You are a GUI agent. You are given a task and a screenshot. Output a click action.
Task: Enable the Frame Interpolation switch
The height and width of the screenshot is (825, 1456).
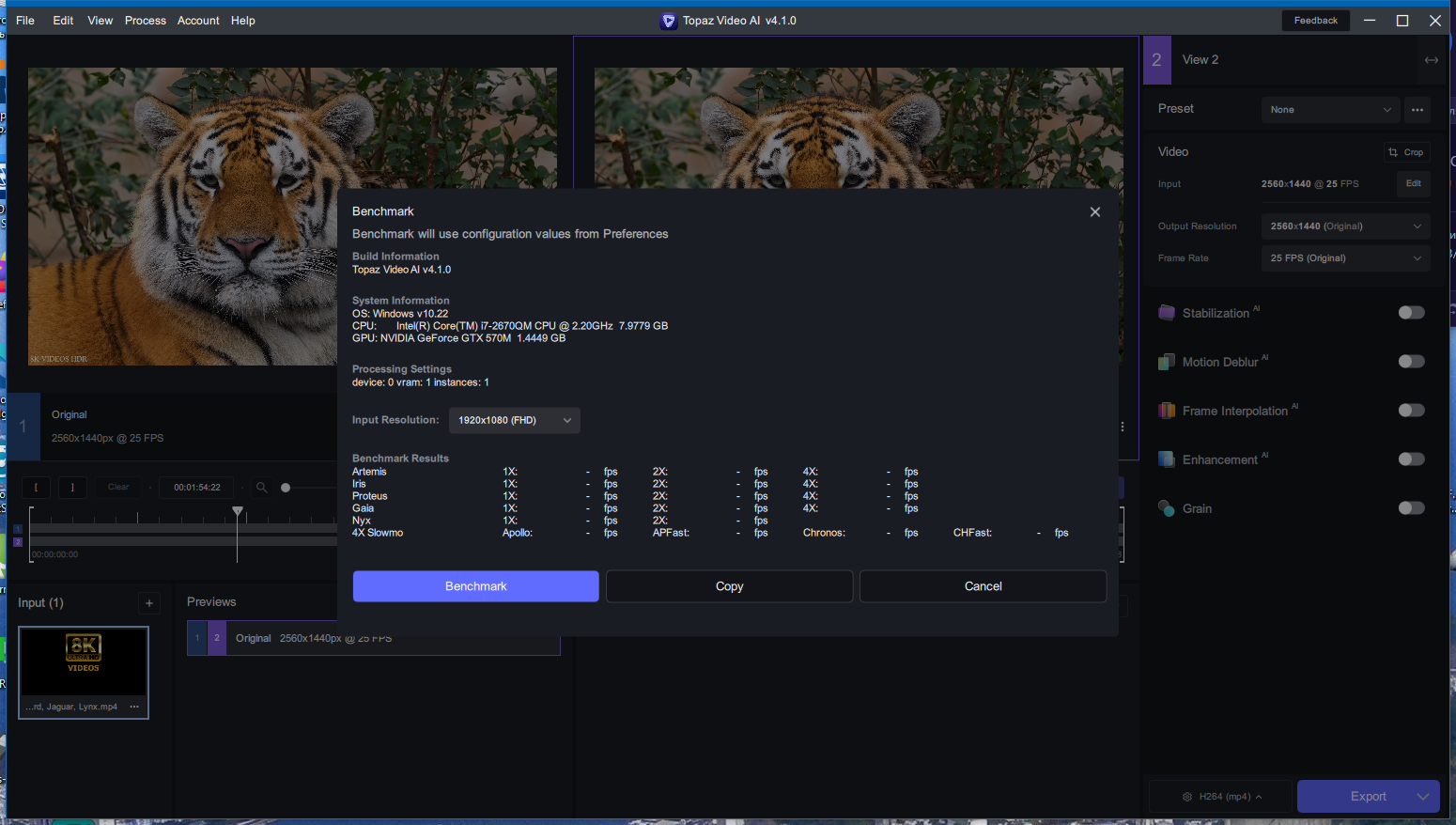(1411, 411)
